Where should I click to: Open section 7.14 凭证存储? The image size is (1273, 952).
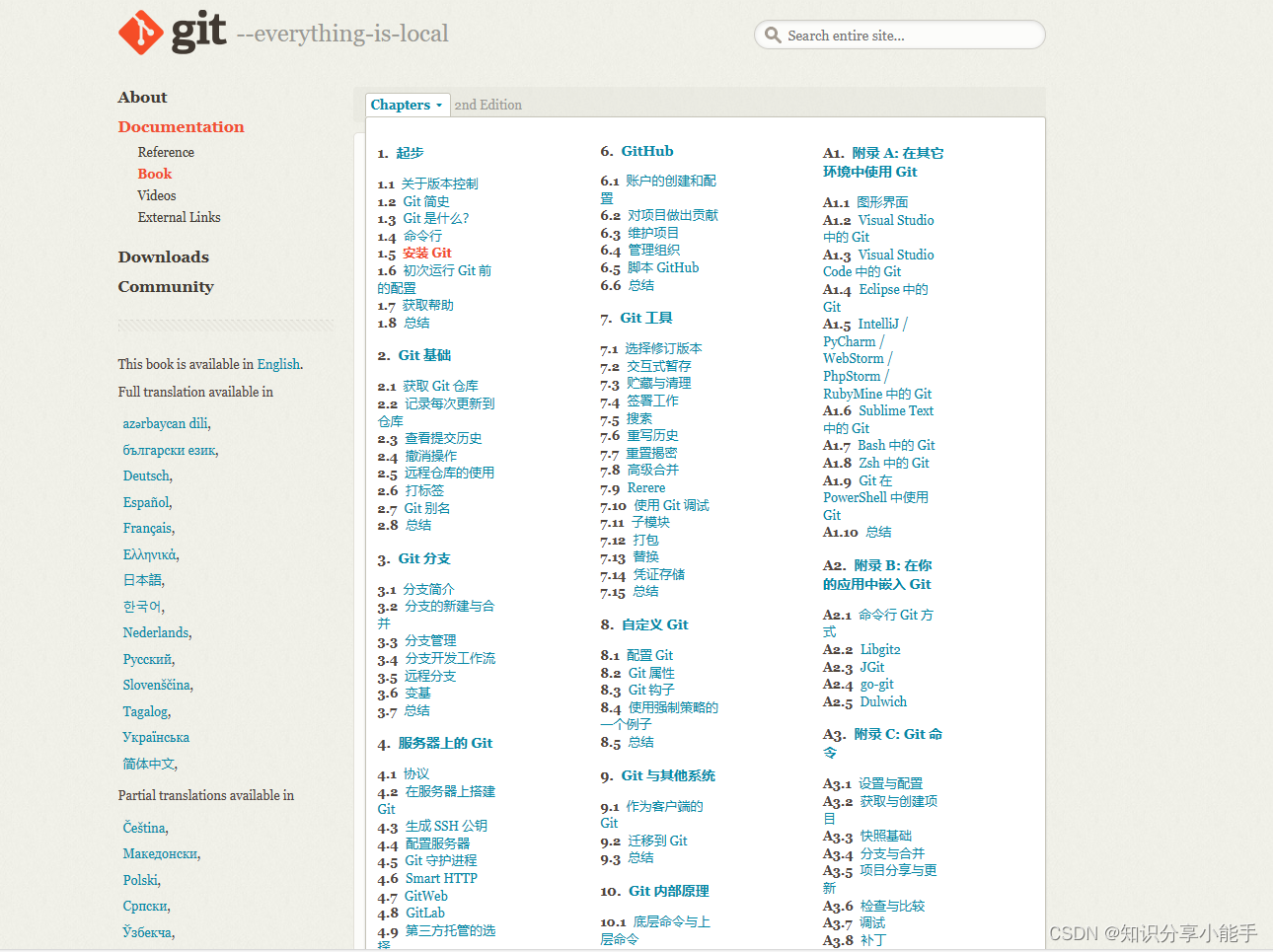click(659, 574)
